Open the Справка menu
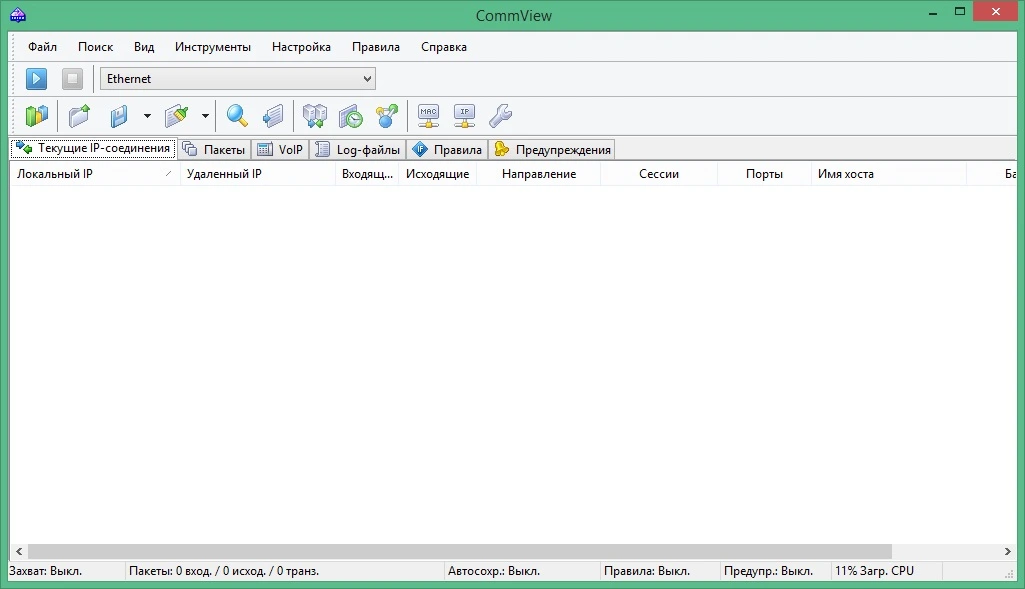The width and height of the screenshot is (1025, 589). point(444,47)
